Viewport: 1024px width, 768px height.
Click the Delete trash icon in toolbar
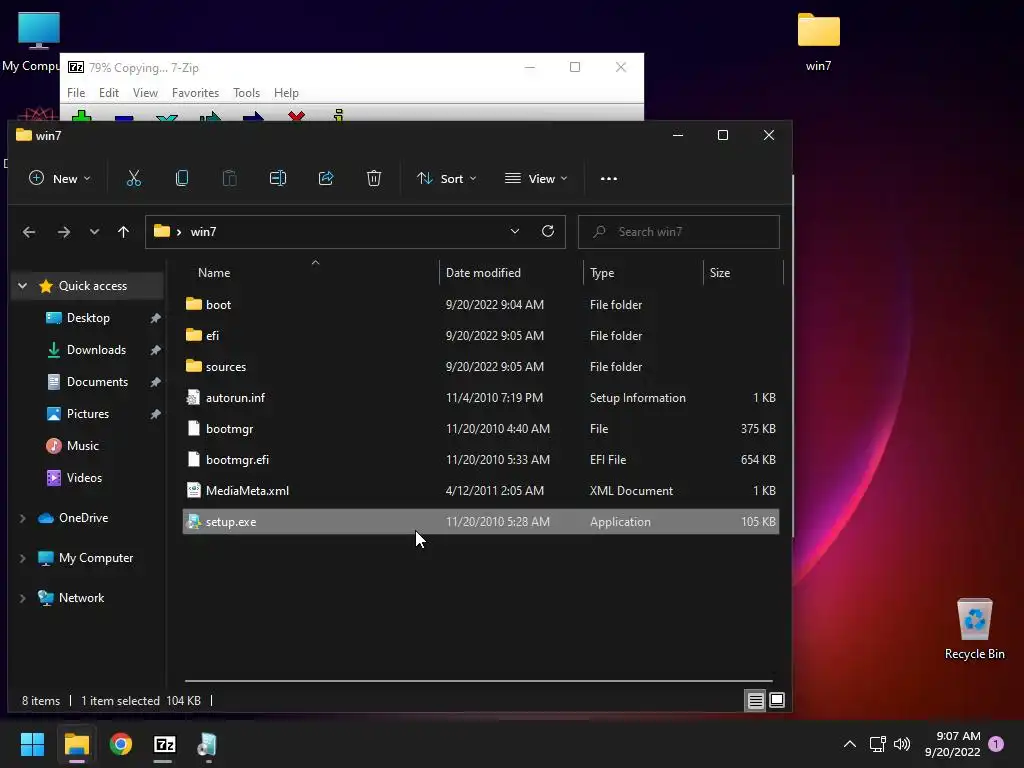point(374,178)
